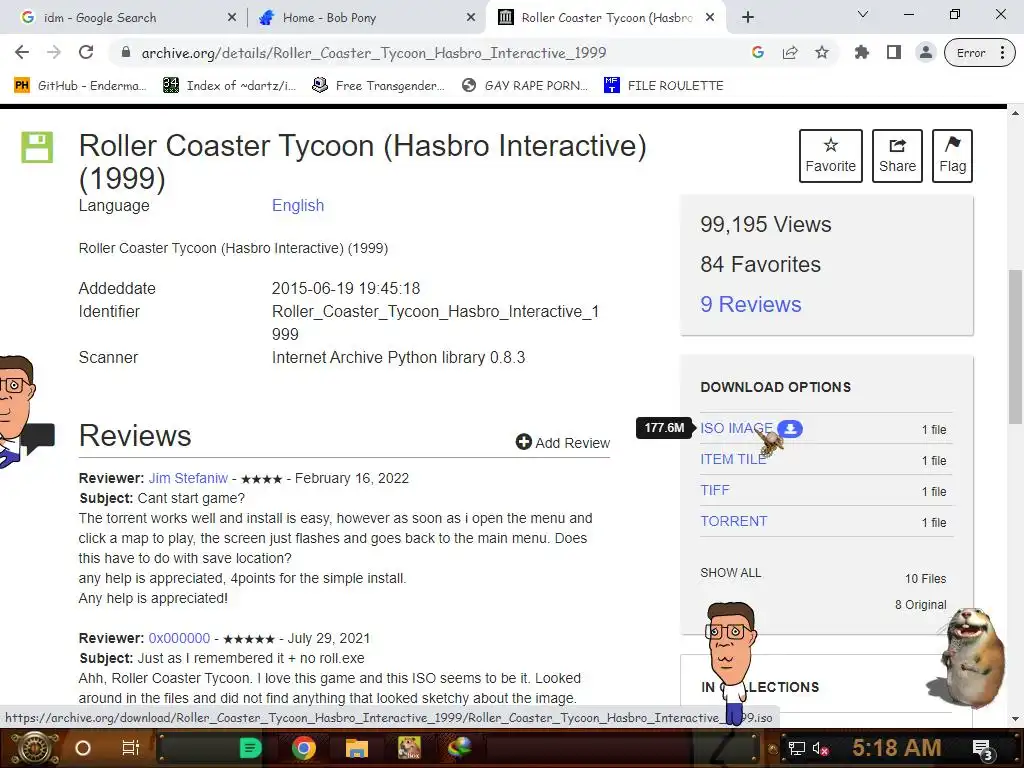
Task: Open the GitHub - Enderma... bookmark
Action: point(80,86)
